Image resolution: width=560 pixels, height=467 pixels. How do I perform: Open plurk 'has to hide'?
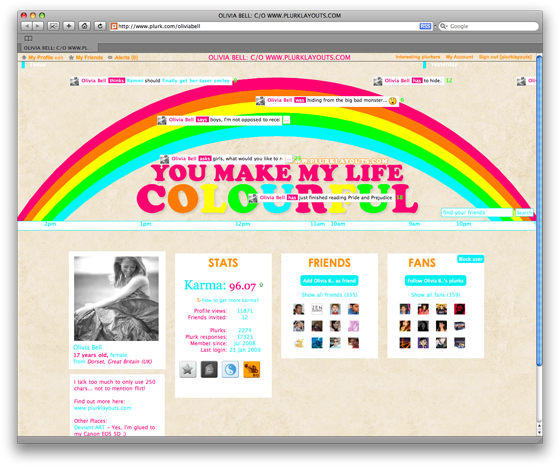tap(408, 81)
